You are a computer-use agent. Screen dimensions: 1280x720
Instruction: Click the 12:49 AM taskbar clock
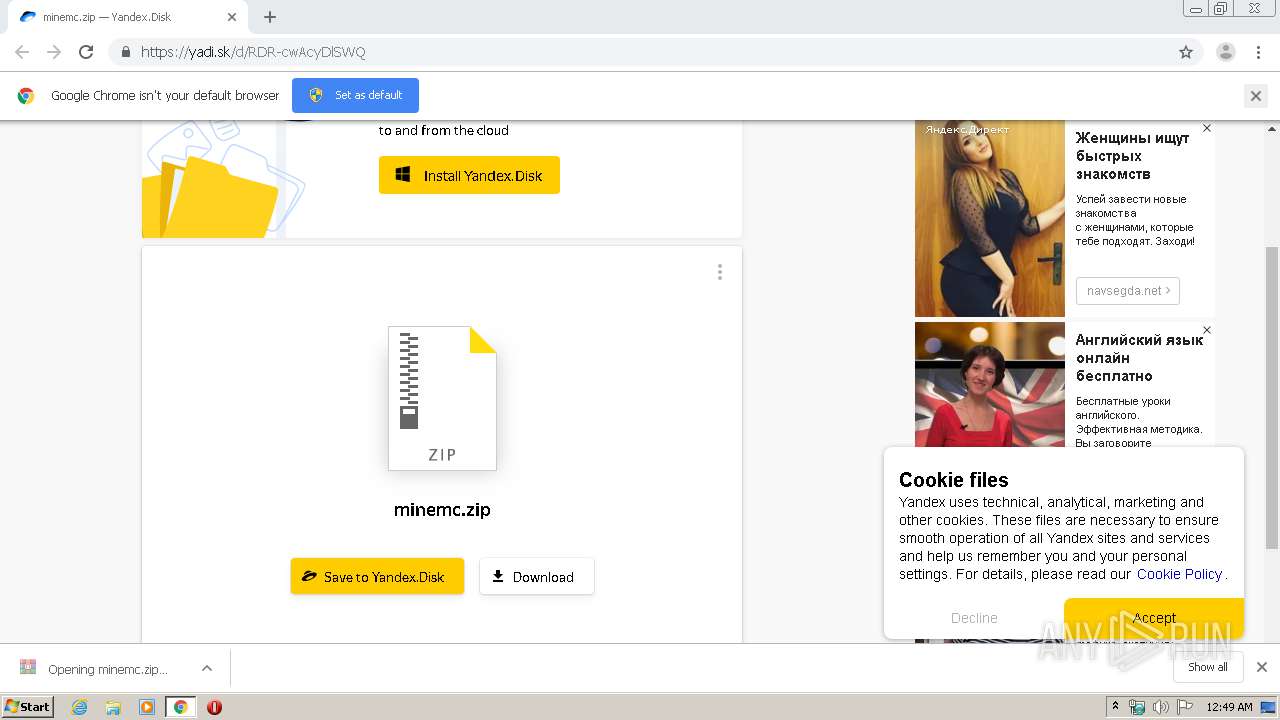click(1229, 707)
